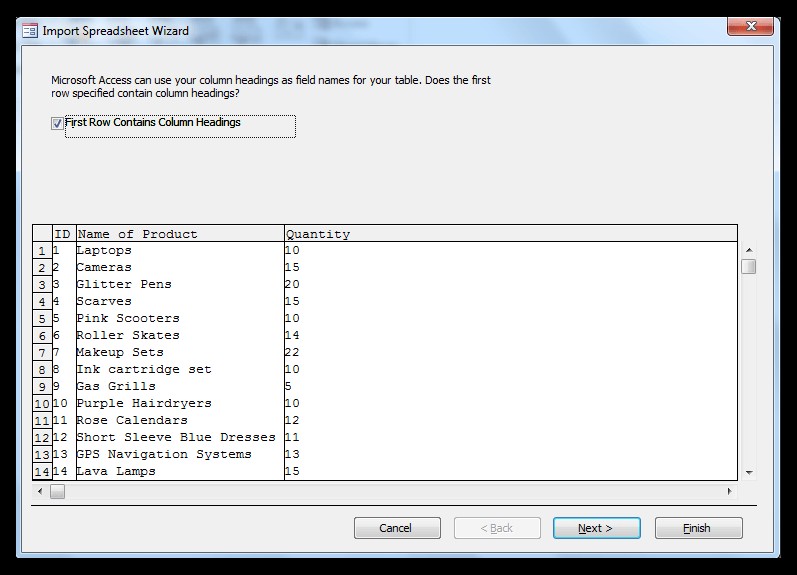797x575 pixels.
Task: Close the Import Spreadsheet Wizard window
Action: coord(751,26)
